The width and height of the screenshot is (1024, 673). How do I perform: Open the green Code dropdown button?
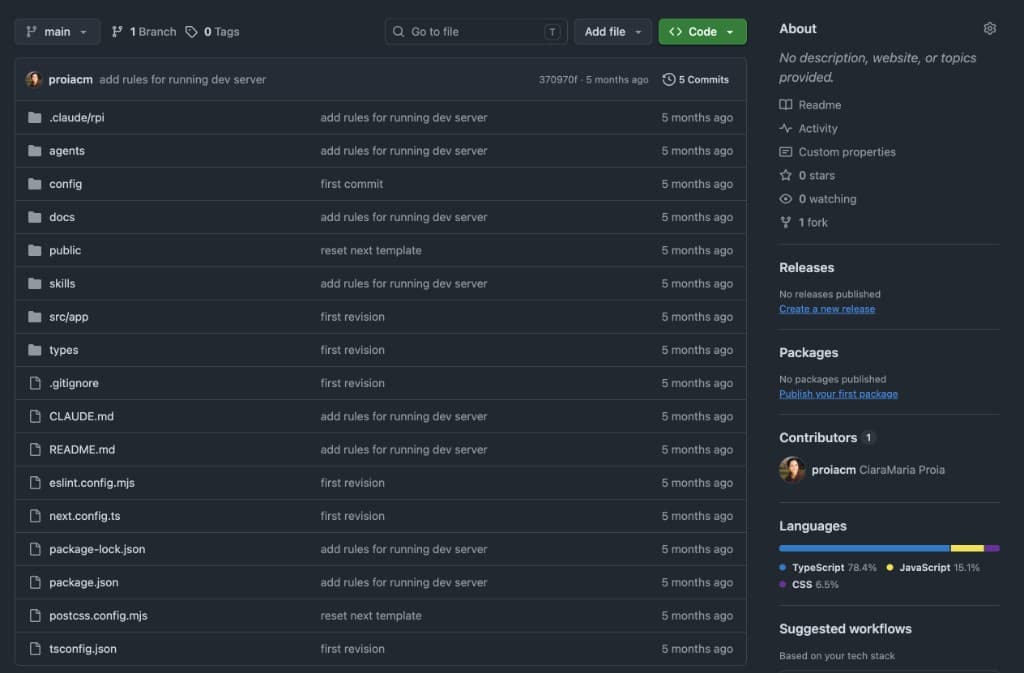tap(702, 31)
